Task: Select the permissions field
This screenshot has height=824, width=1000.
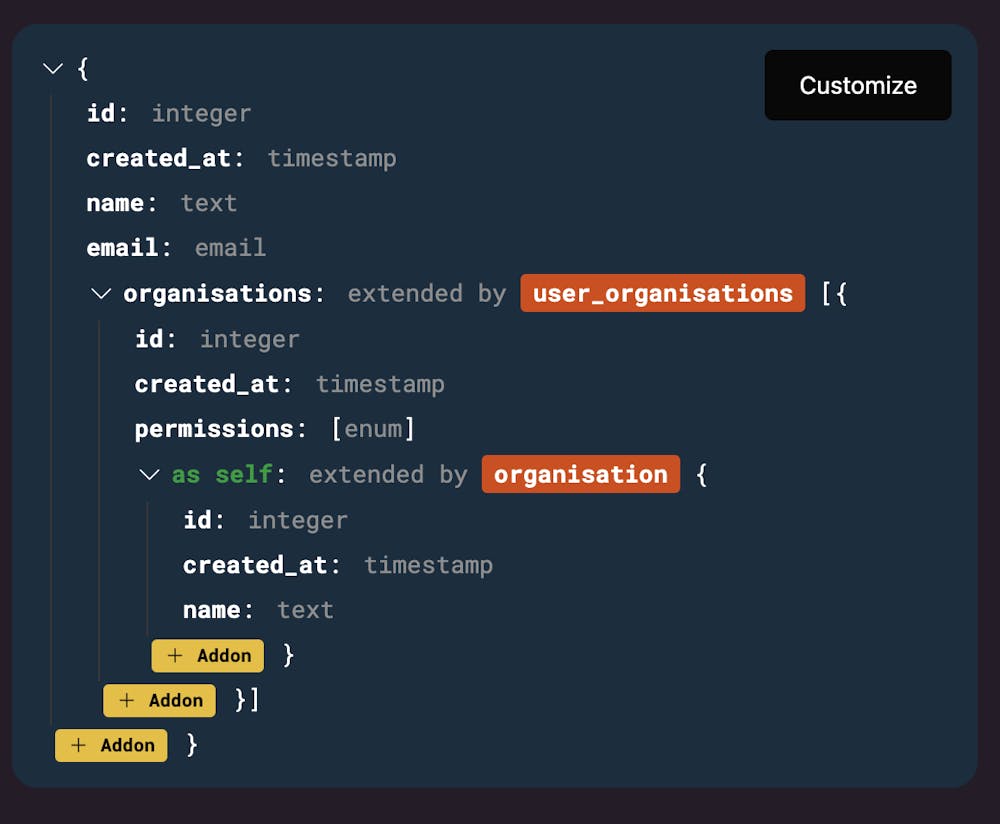Action: click(214, 429)
